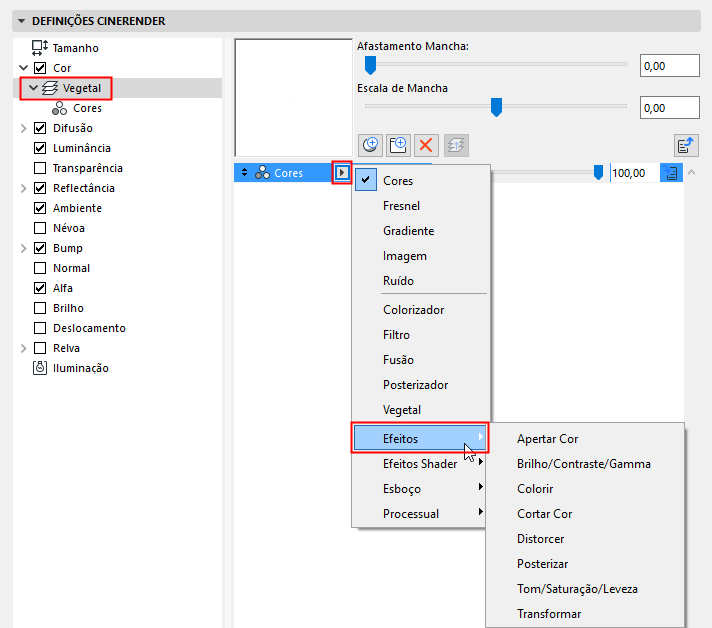Screen dimensions: 712x628
Task: Select Brilho/Contraste/Gamma effect
Action: (585, 464)
